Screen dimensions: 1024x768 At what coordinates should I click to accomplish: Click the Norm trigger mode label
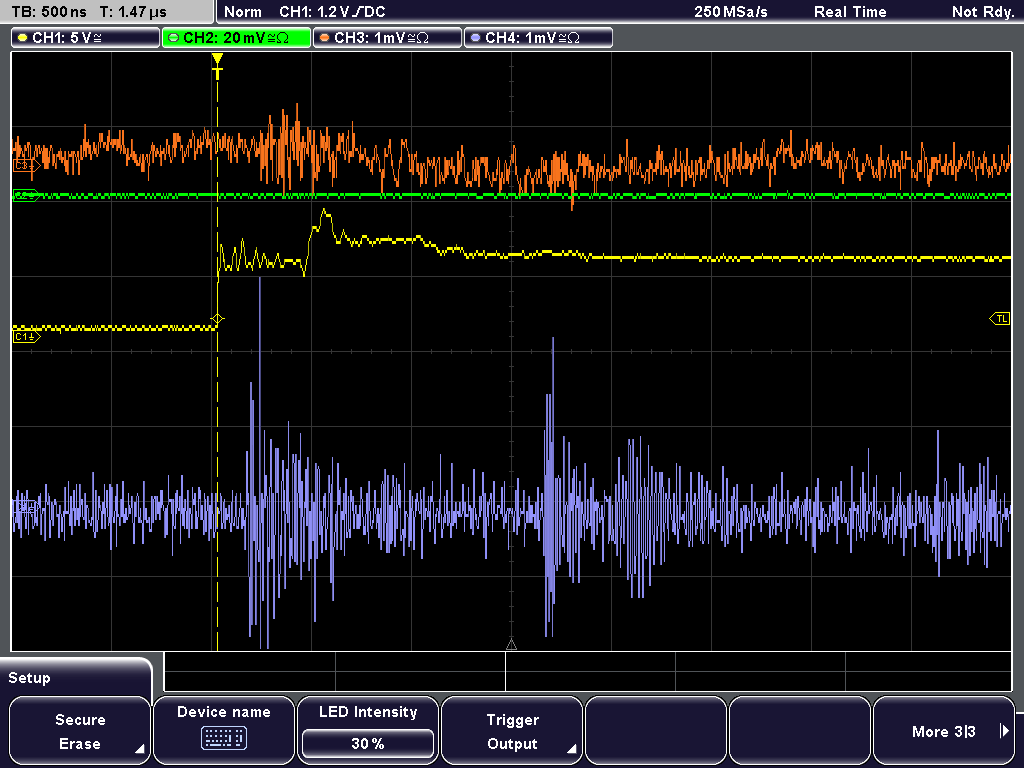pyautogui.click(x=243, y=12)
